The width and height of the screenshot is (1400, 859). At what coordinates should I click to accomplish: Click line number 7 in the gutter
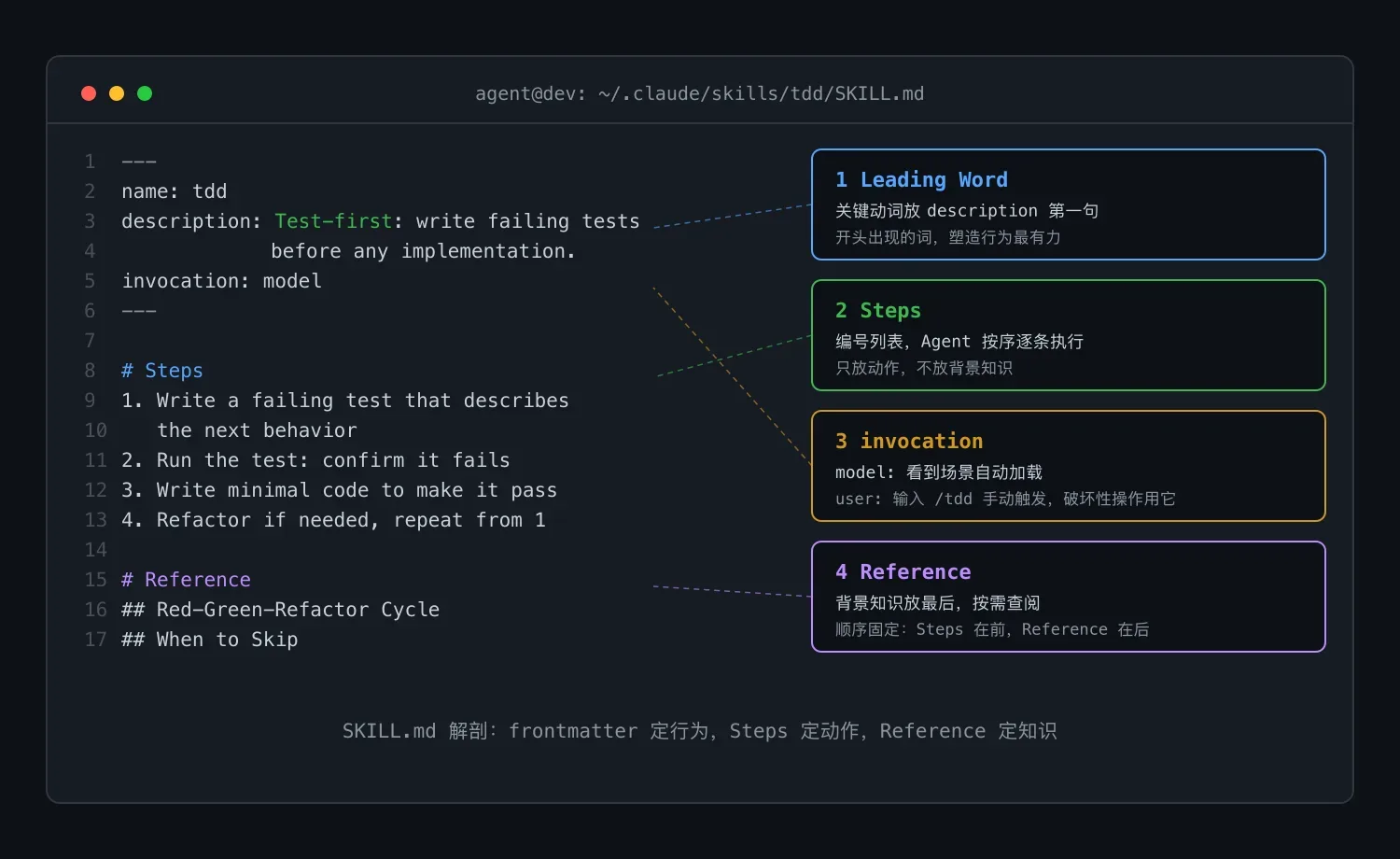tap(90, 341)
